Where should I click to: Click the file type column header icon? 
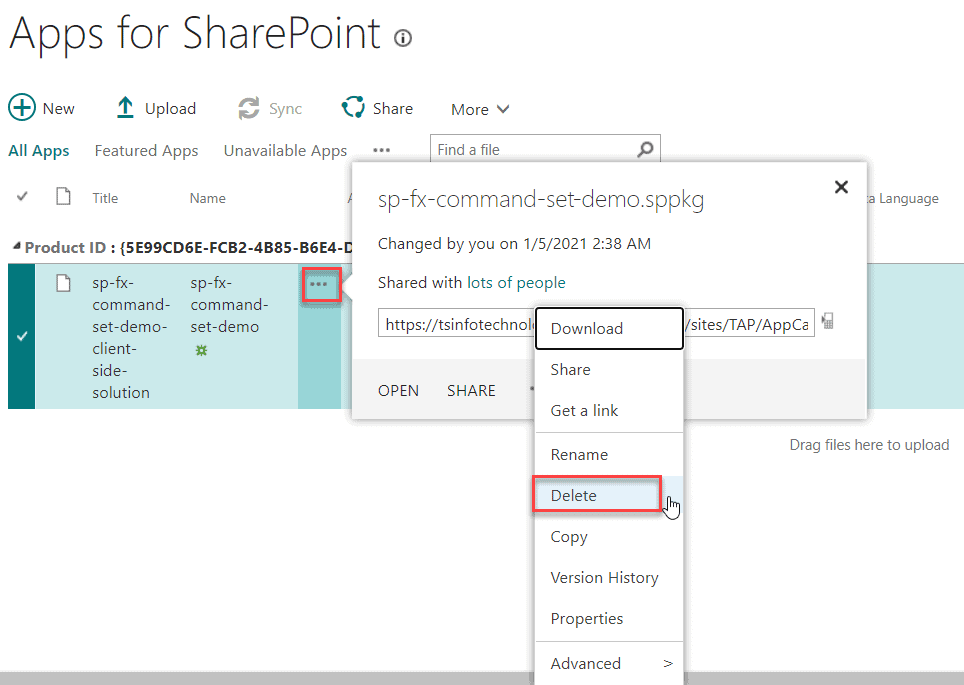(x=63, y=197)
